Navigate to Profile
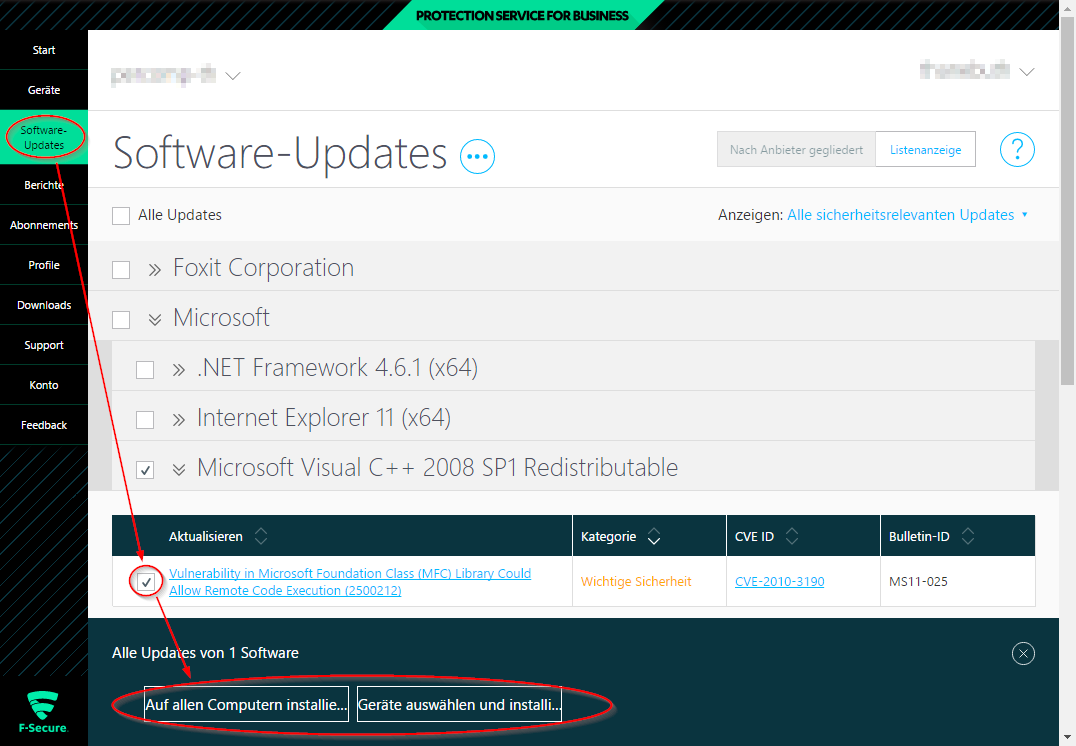The width and height of the screenshot is (1076, 746). pos(44,265)
